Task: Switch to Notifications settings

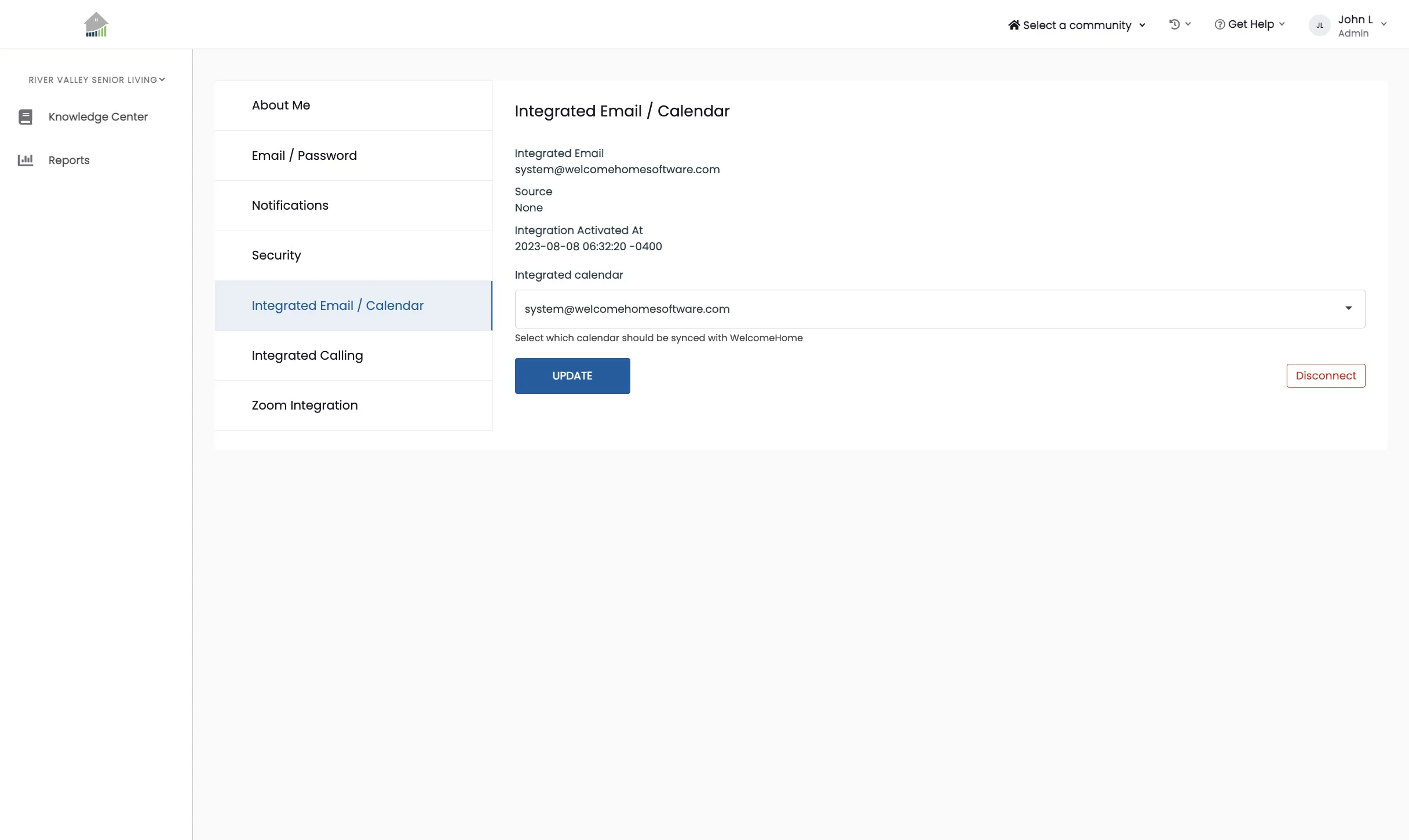Action: pyautogui.click(x=290, y=206)
